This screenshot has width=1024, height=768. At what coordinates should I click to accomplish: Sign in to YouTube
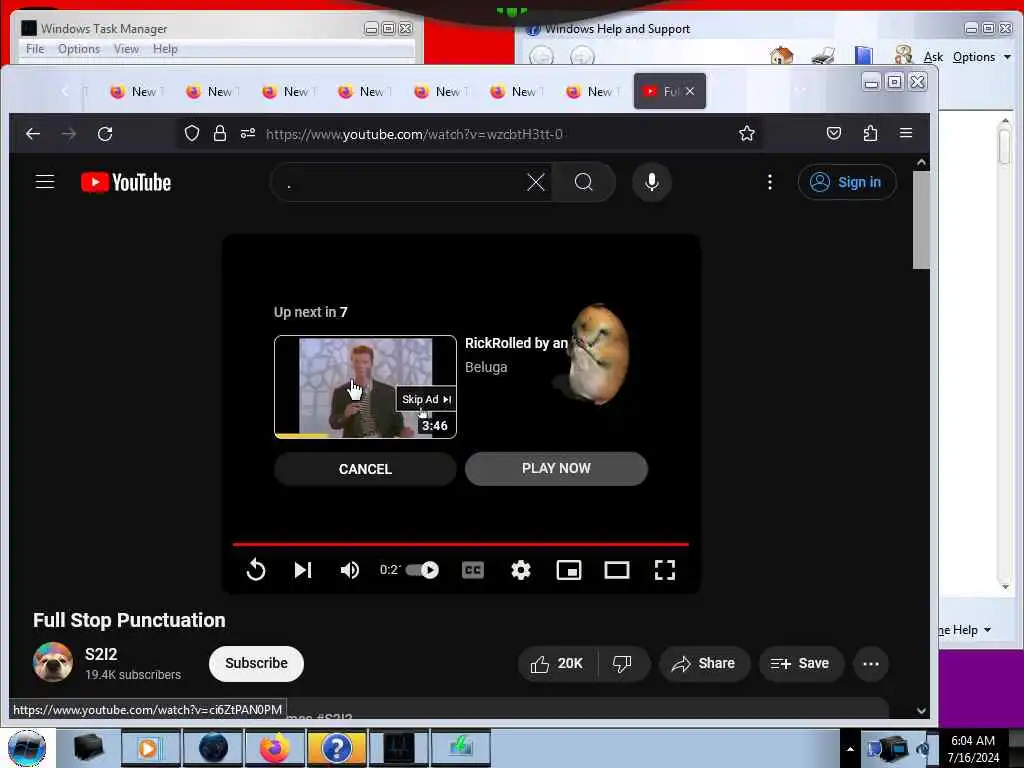click(x=847, y=182)
